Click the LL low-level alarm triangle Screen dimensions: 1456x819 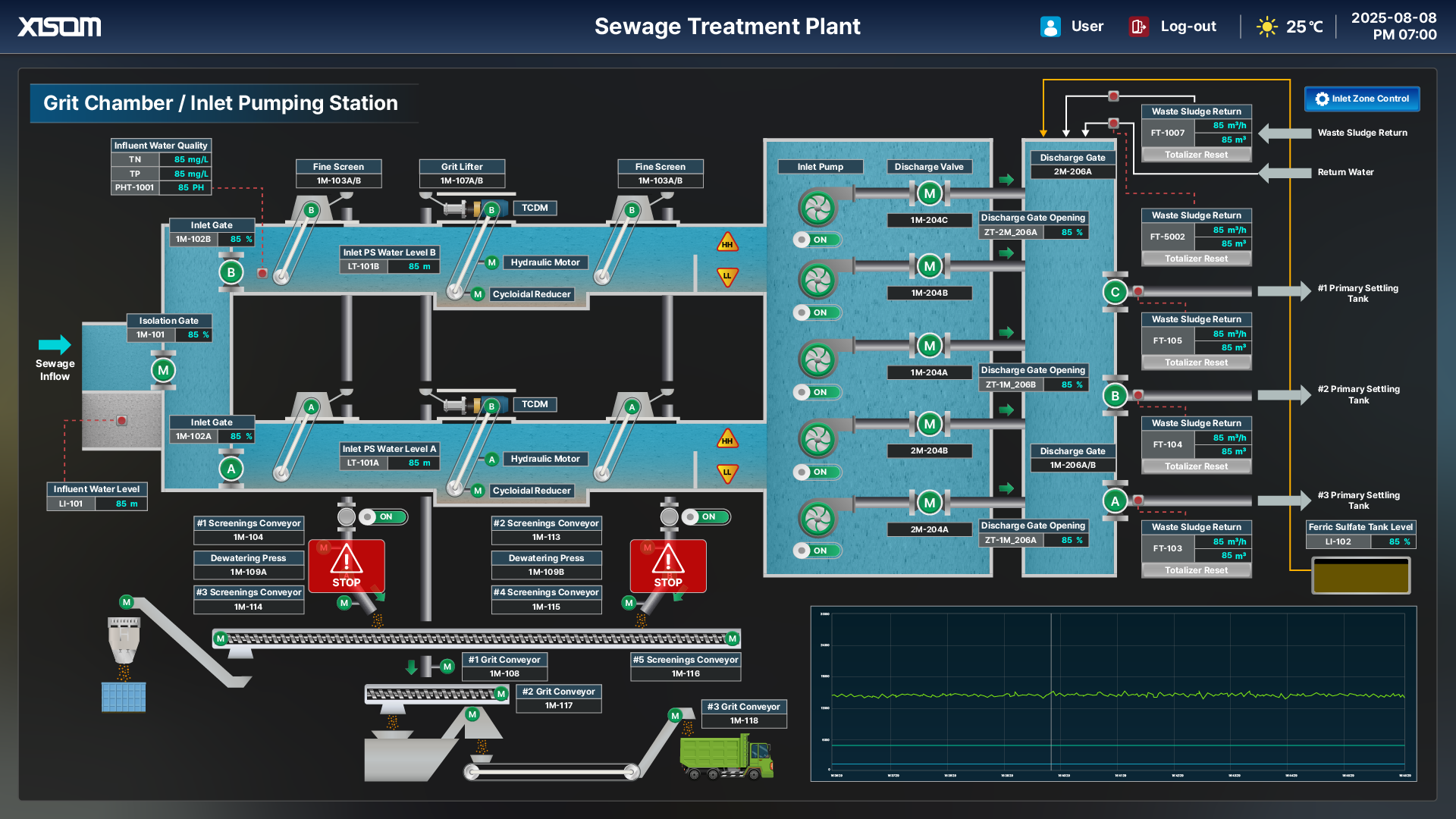(x=726, y=278)
